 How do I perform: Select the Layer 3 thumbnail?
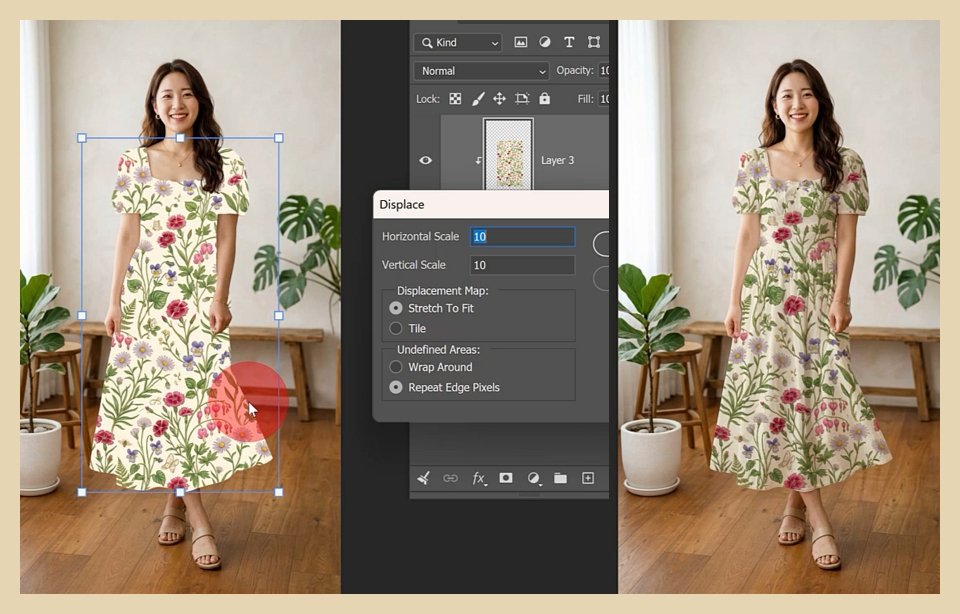point(508,155)
